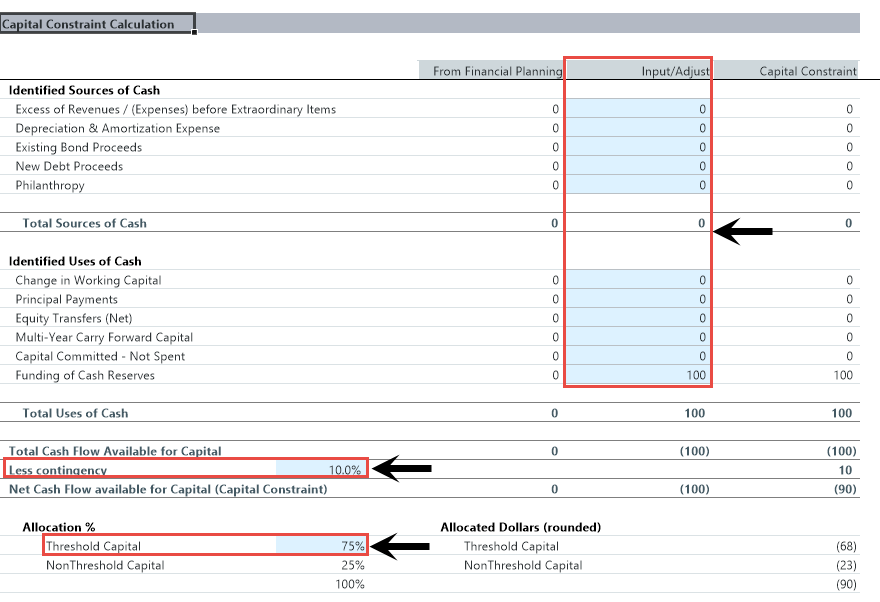The image size is (880, 602).
Task: Edit Multi-Year Carry Forward Capital input cell
Action: (x=638, y=337)
